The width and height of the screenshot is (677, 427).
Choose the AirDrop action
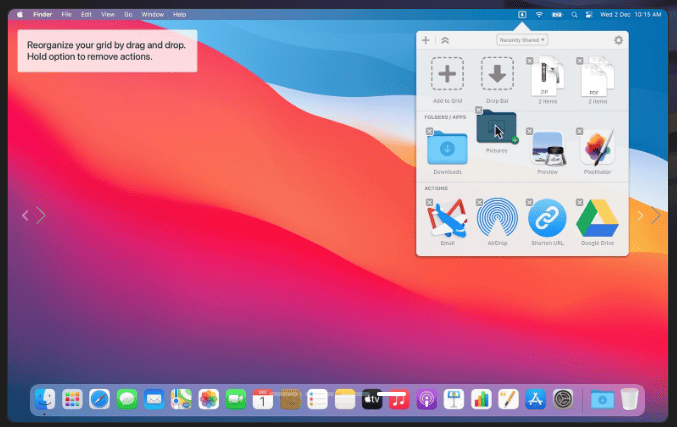pos(497,218)
